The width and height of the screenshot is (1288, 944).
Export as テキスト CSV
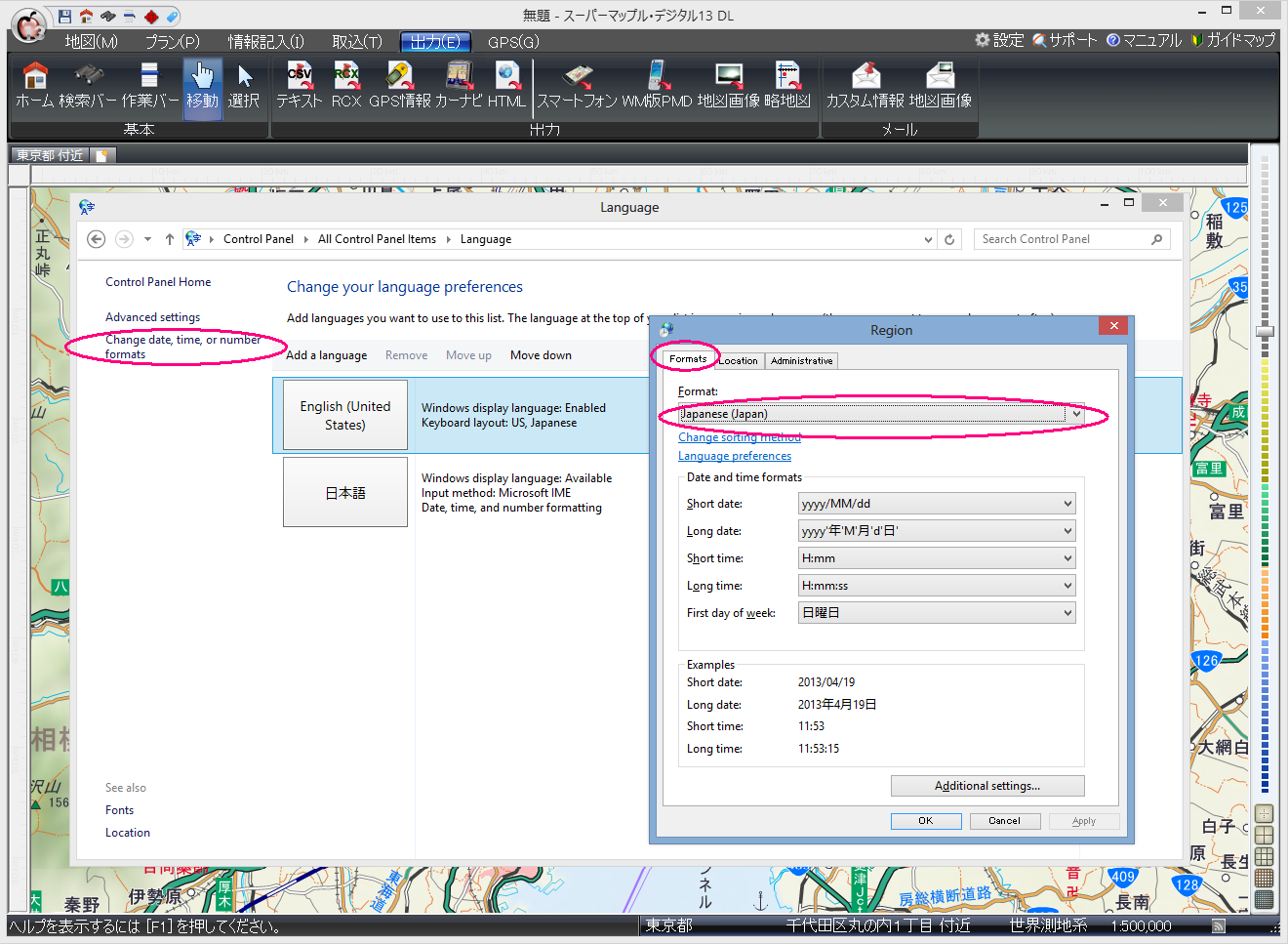[300, 85]
